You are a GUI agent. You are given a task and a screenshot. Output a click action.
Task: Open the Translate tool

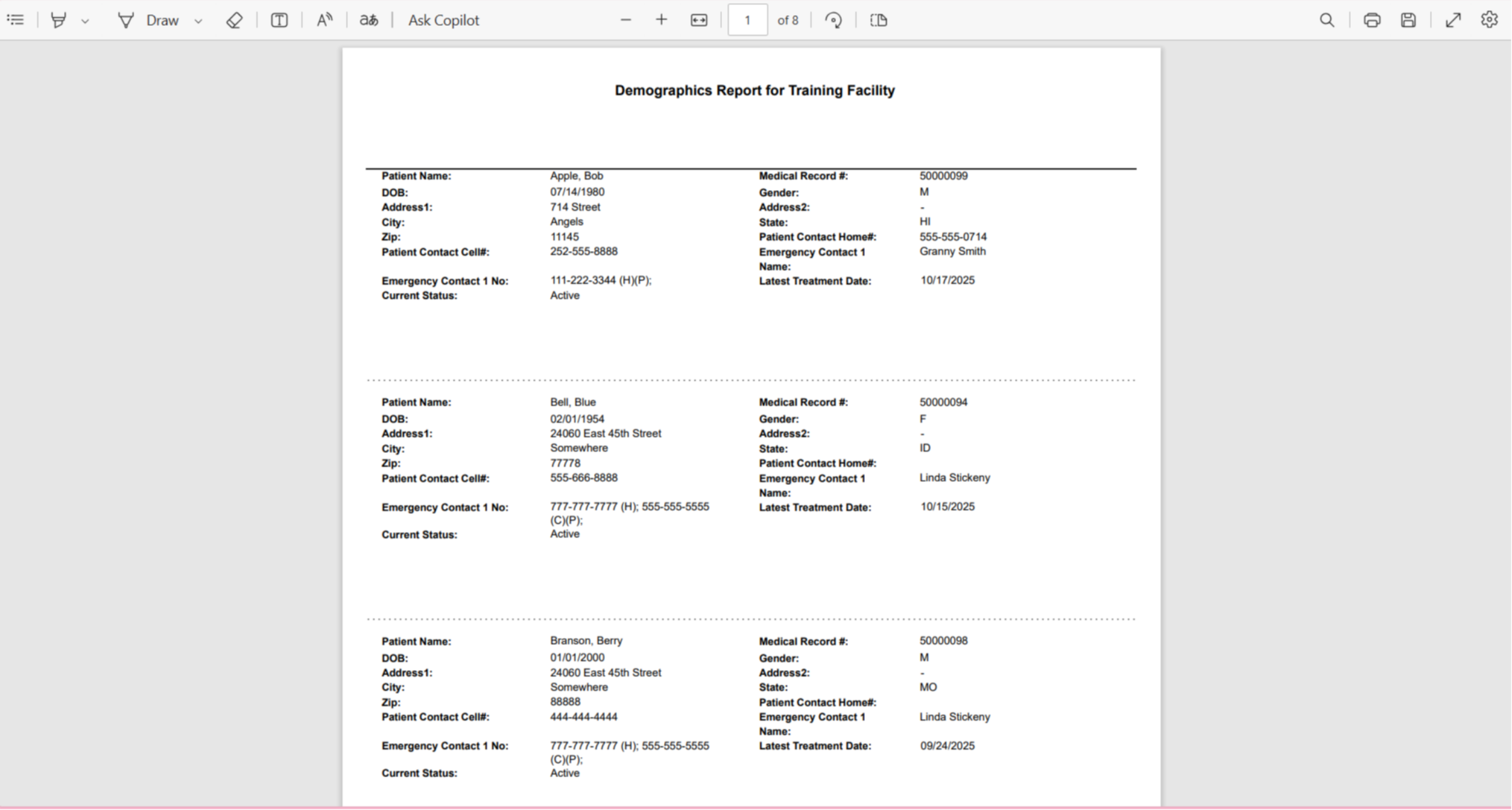coord(369,20)
